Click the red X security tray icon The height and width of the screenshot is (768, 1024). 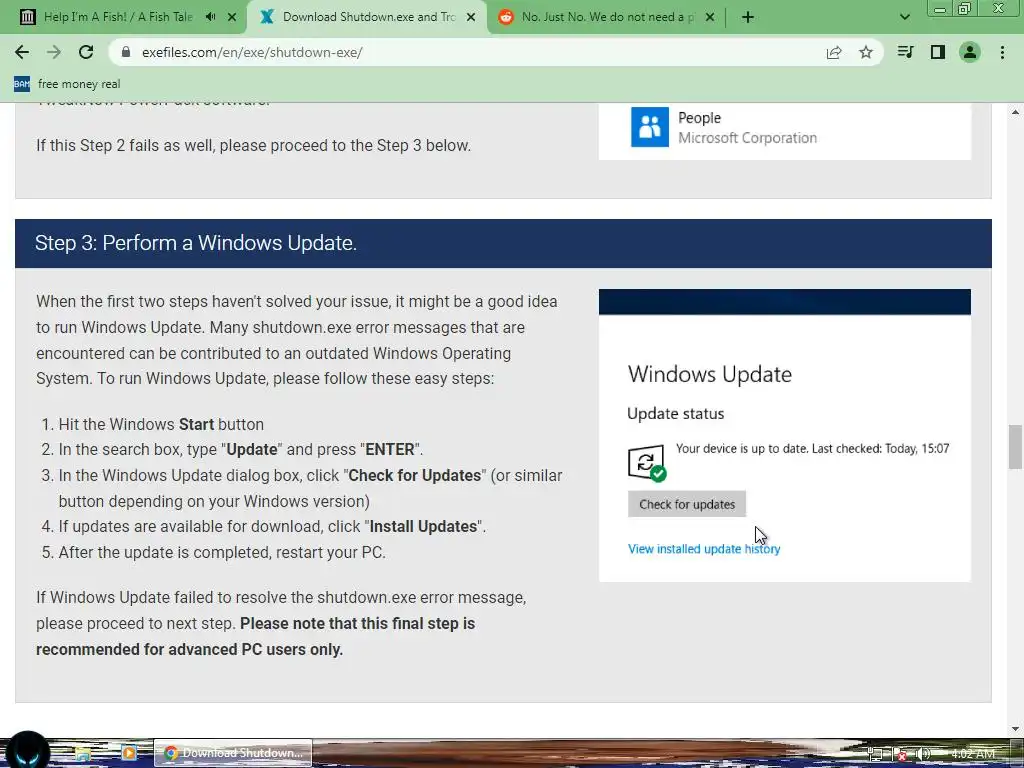coord(900,754)
